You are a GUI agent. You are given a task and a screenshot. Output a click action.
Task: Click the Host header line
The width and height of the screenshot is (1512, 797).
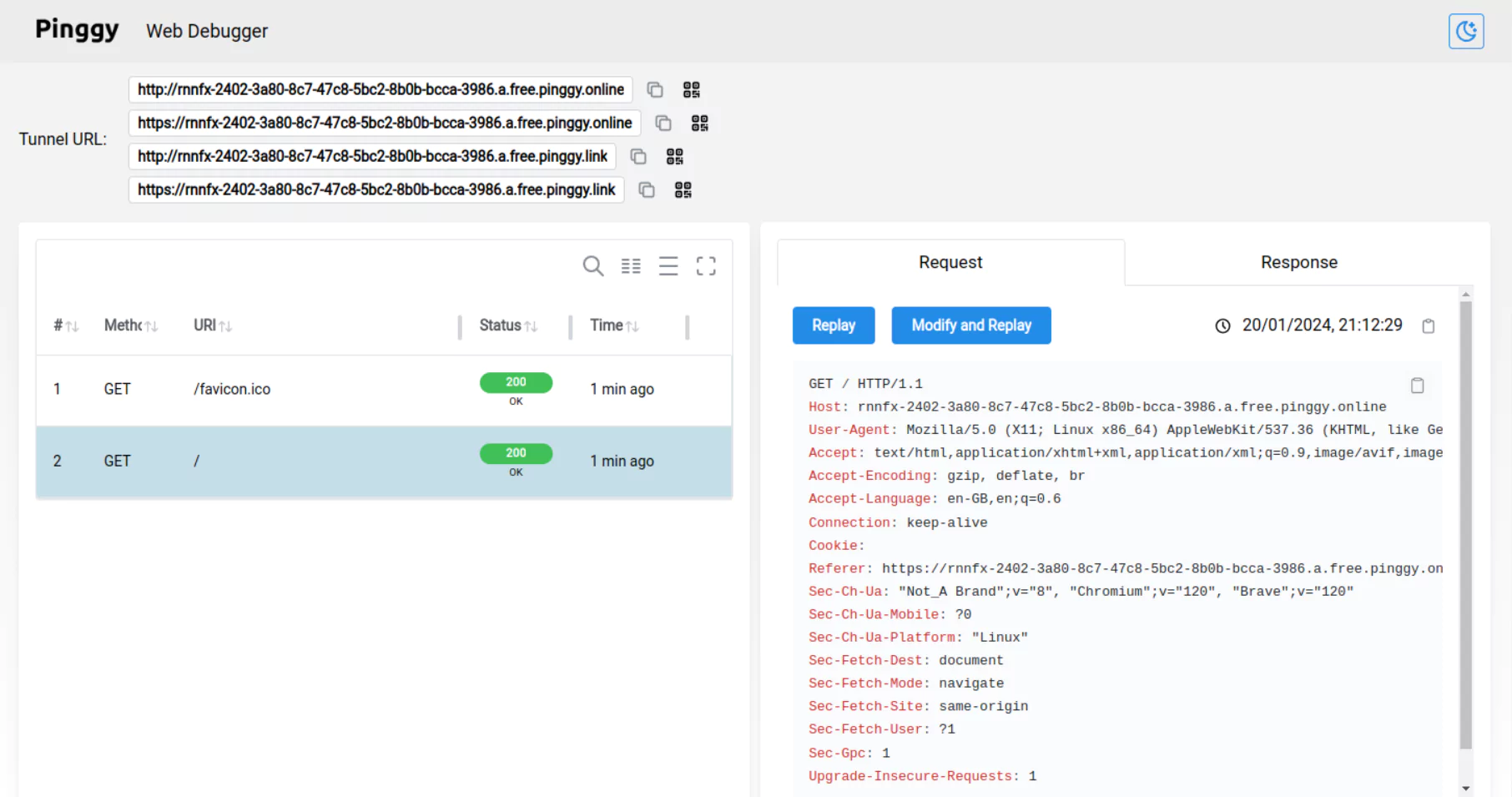[1097, 406]
